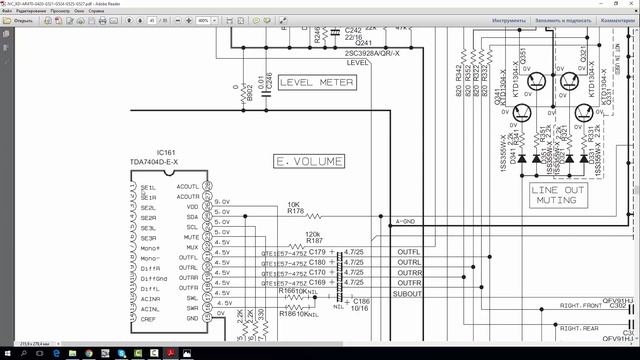Screen dimensions: 640x360
Task: Click the OUTFL output label right of C179
Action: tap(409, 252)
